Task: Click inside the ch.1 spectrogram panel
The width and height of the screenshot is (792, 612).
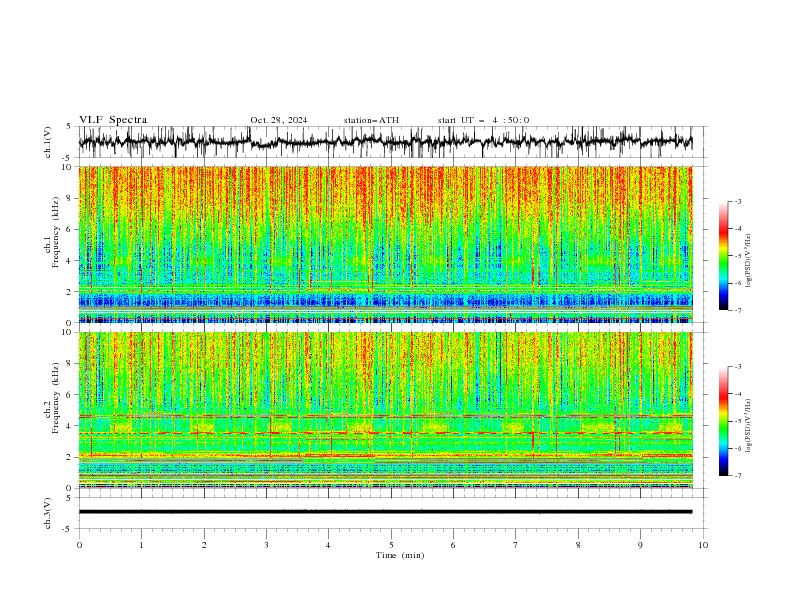Action: [385, 244]
